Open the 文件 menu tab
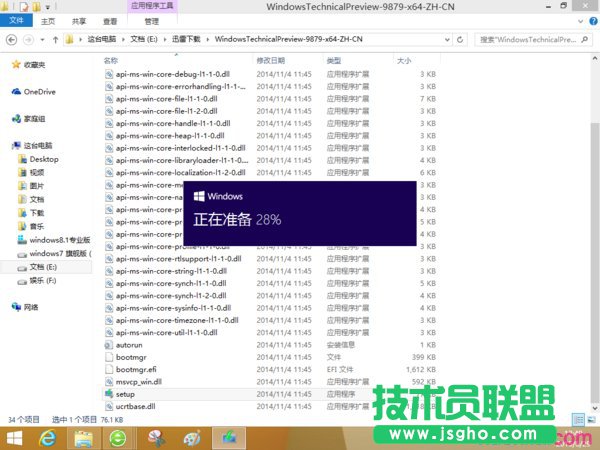 coord(16,20)
